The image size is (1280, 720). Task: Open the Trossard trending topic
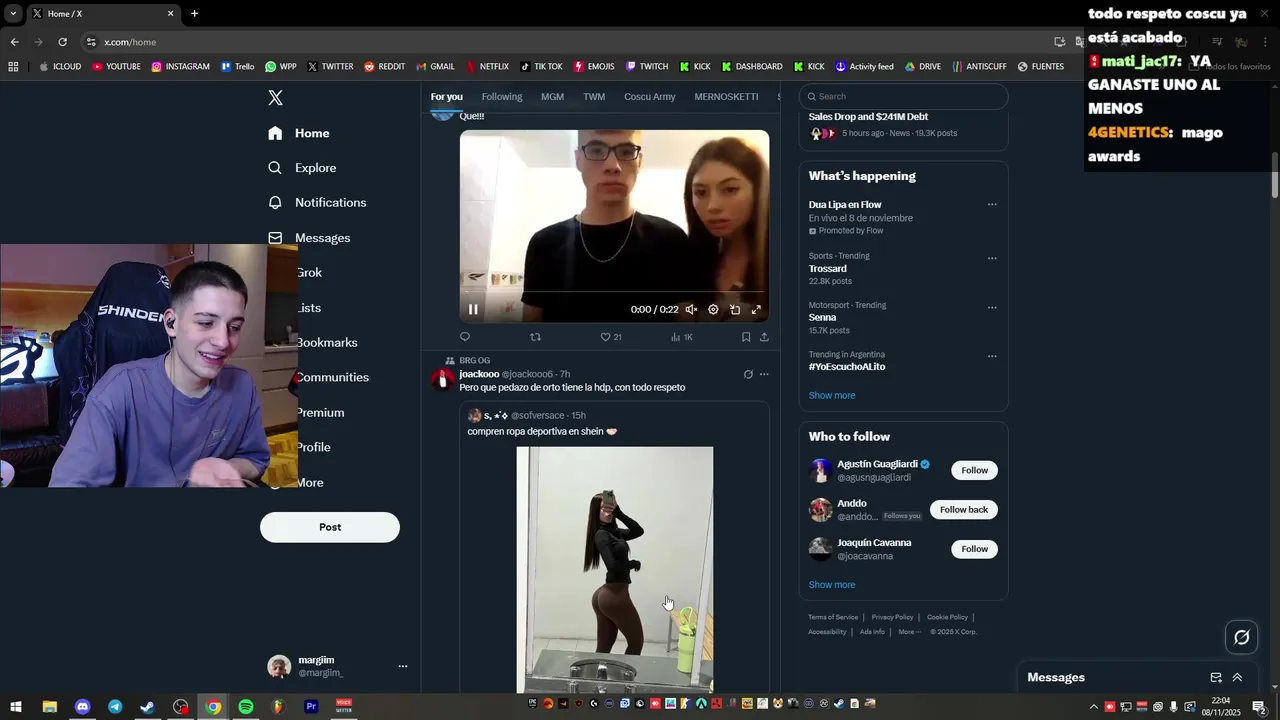tap(828, 268)
